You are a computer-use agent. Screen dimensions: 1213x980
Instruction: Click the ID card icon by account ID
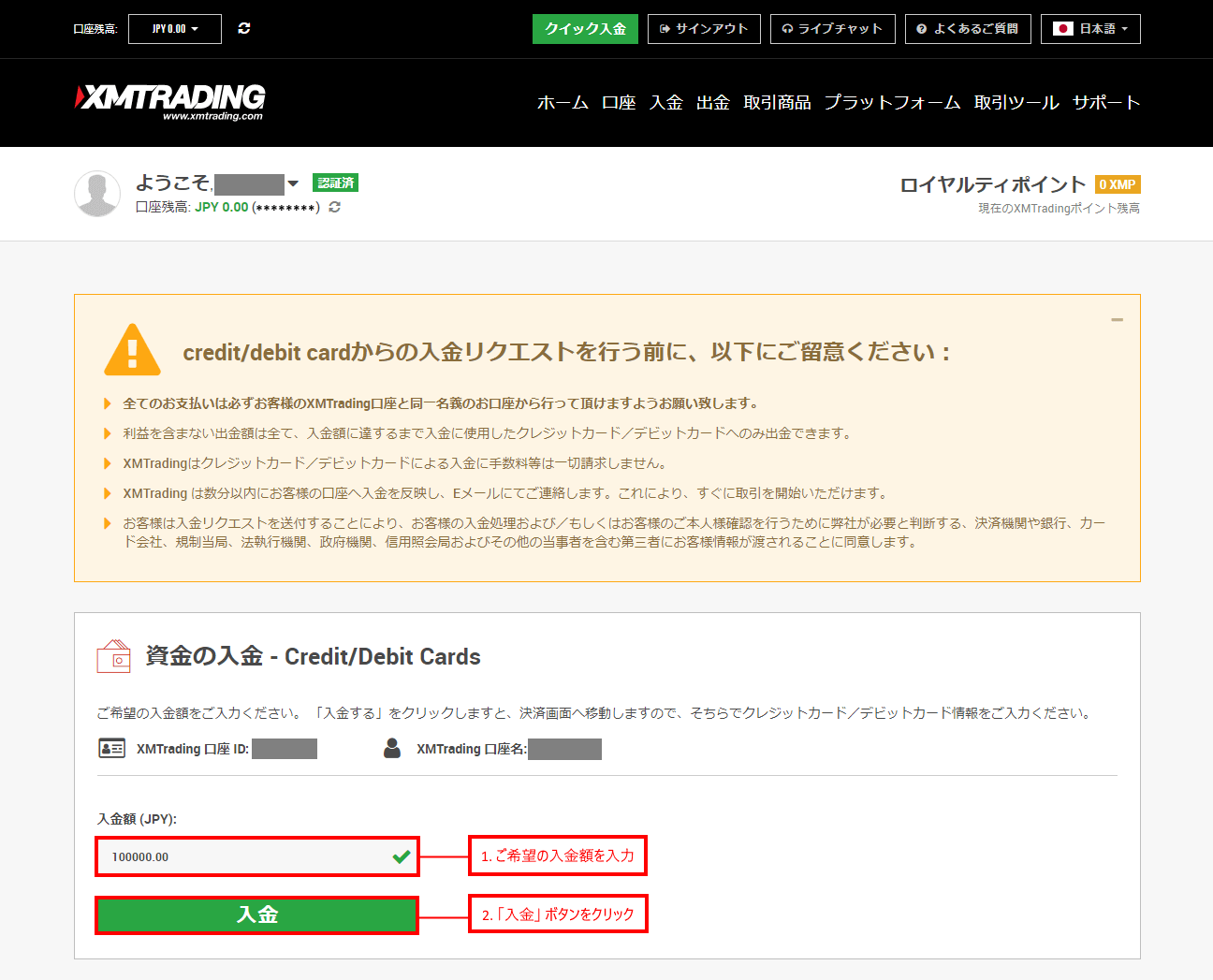(112, 749)
